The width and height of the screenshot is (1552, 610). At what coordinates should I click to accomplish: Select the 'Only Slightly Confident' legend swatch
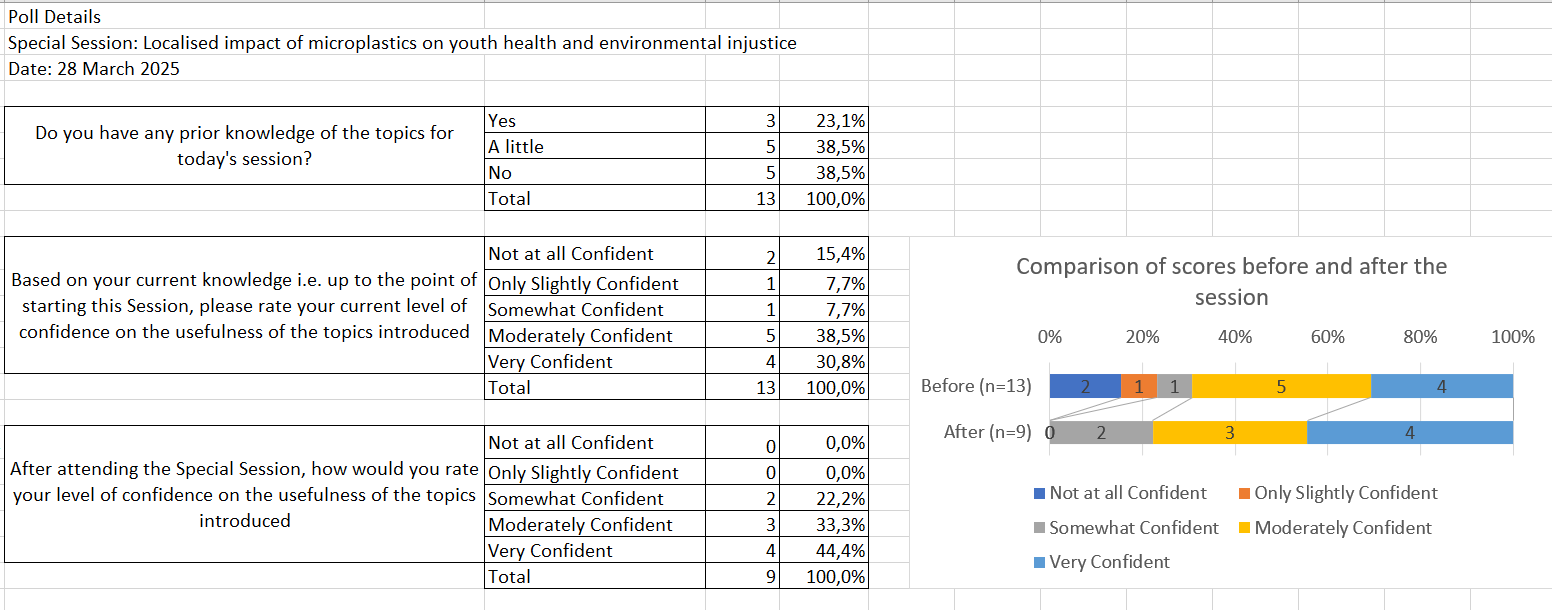1245,493
